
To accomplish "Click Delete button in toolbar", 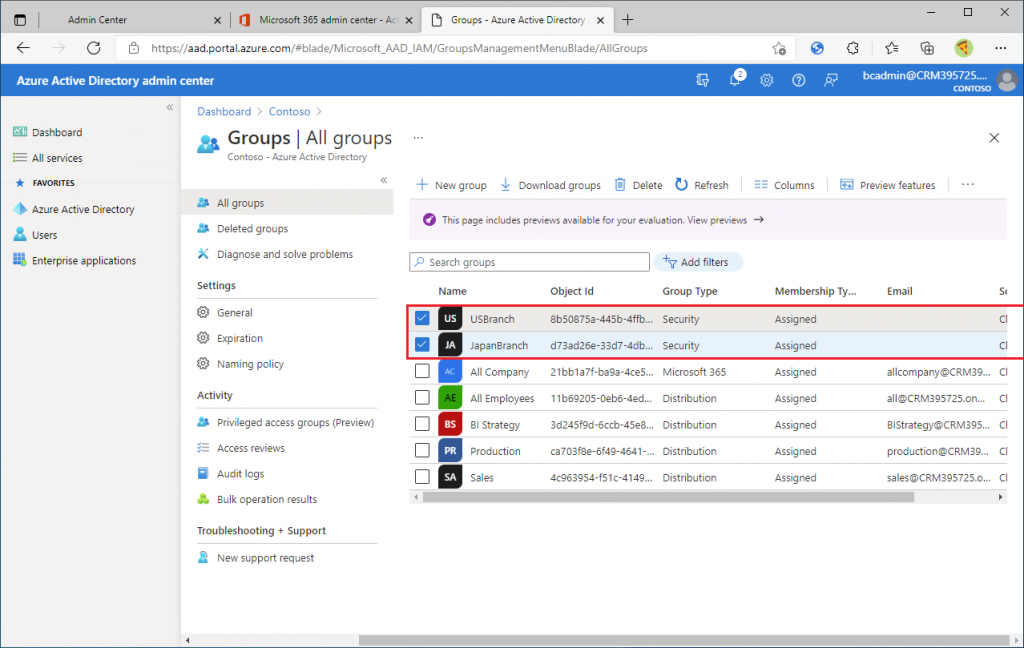I will [x=639, y=185].
